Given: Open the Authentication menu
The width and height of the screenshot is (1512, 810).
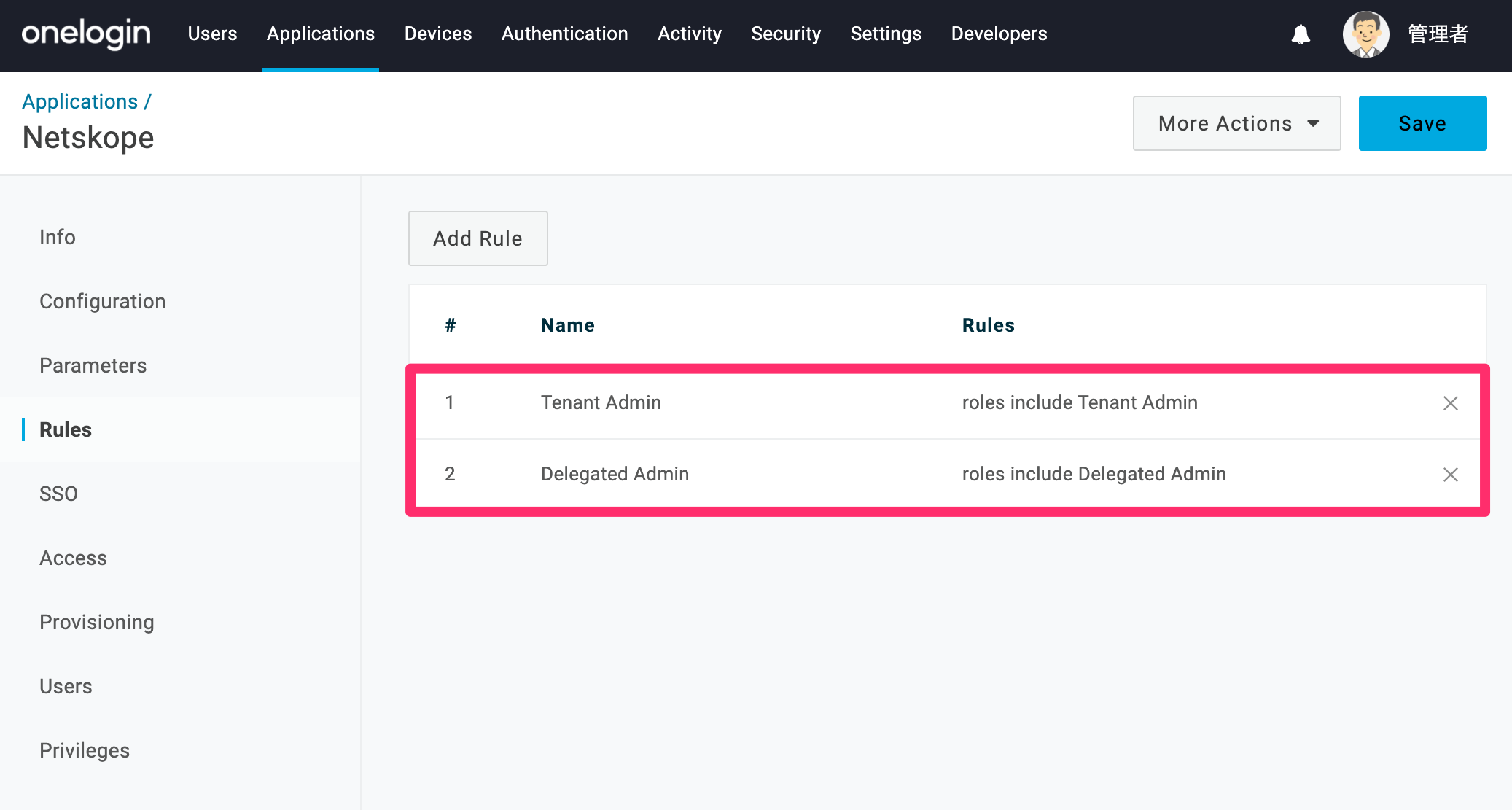Looking at the screenshot, I should [565, 34].
